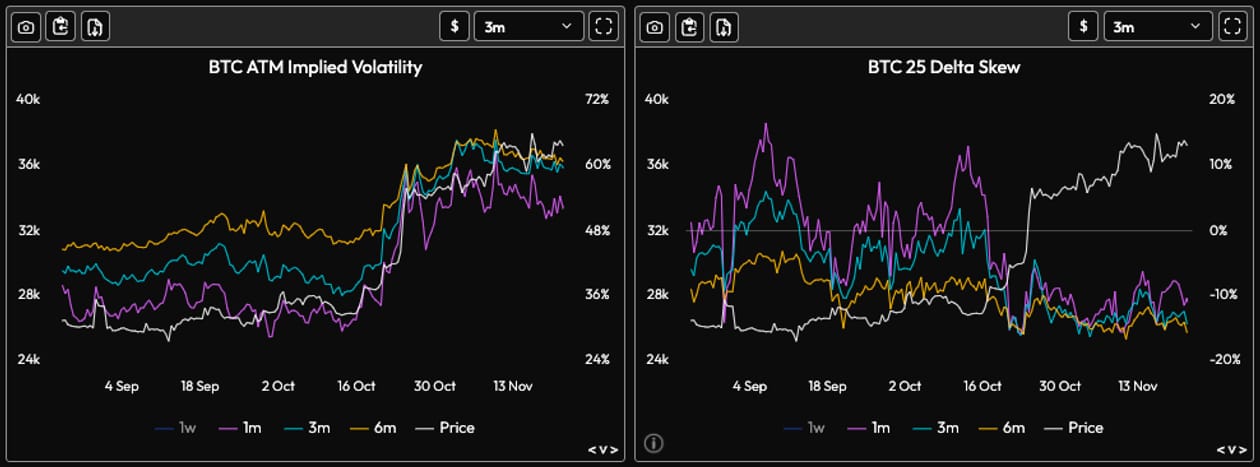Click camera snapshot icon on 25 Delta Skew chart
1260x467 pixels.
tap(654, 27)
